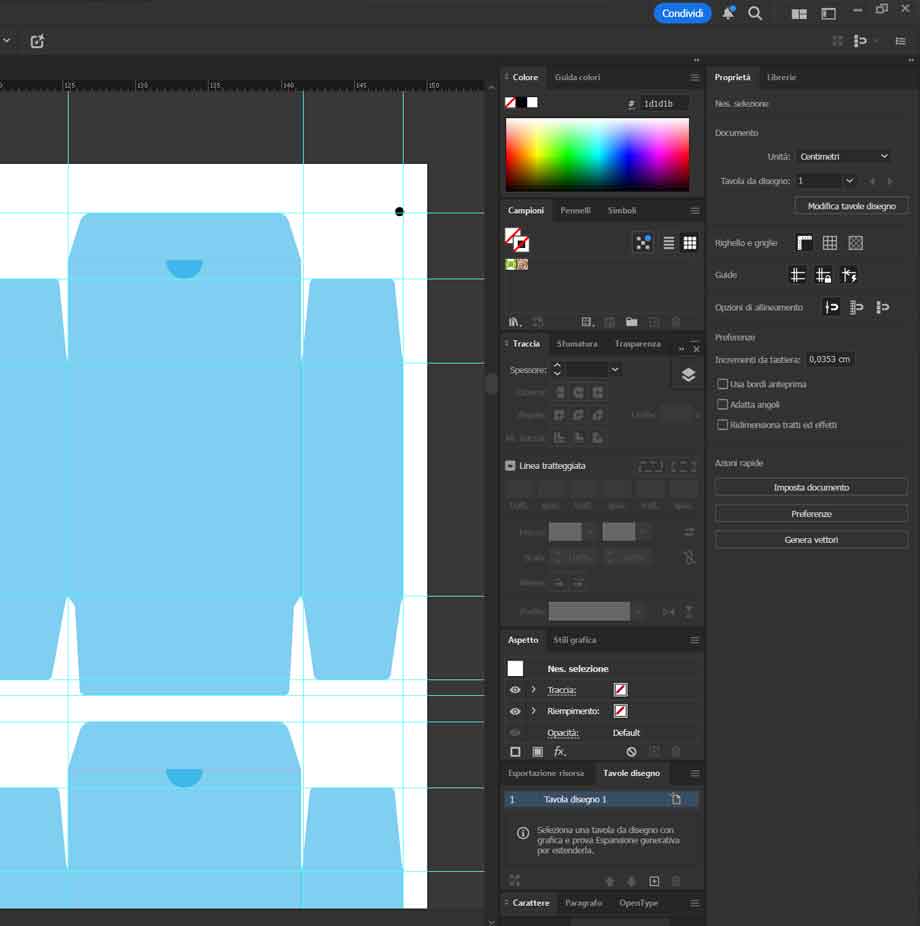The width and height of the screenshot is (920, 926).
Task: Enable the Adatta angoli option
Action: (722, 404)
